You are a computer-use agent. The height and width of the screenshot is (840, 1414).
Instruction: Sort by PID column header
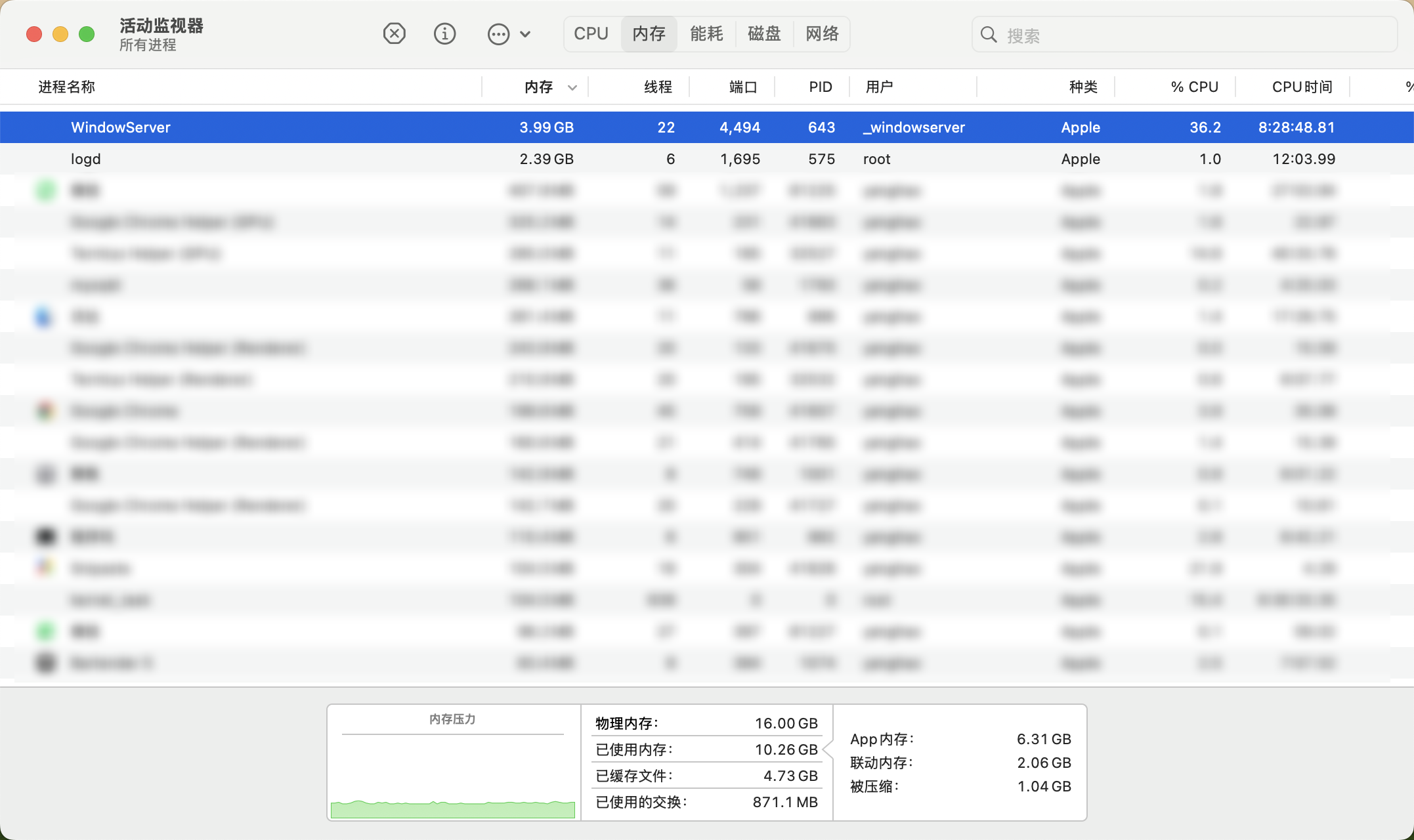click(x=820, y=87)
